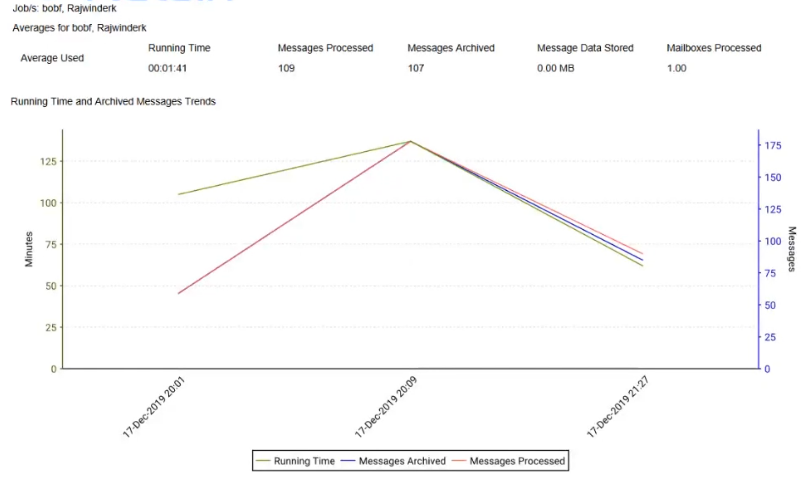Image resolution: width=806 pixels, height=479 pixels.
Task: Click the Messages Processed line start point at 20:01
Action: [179, 293]
